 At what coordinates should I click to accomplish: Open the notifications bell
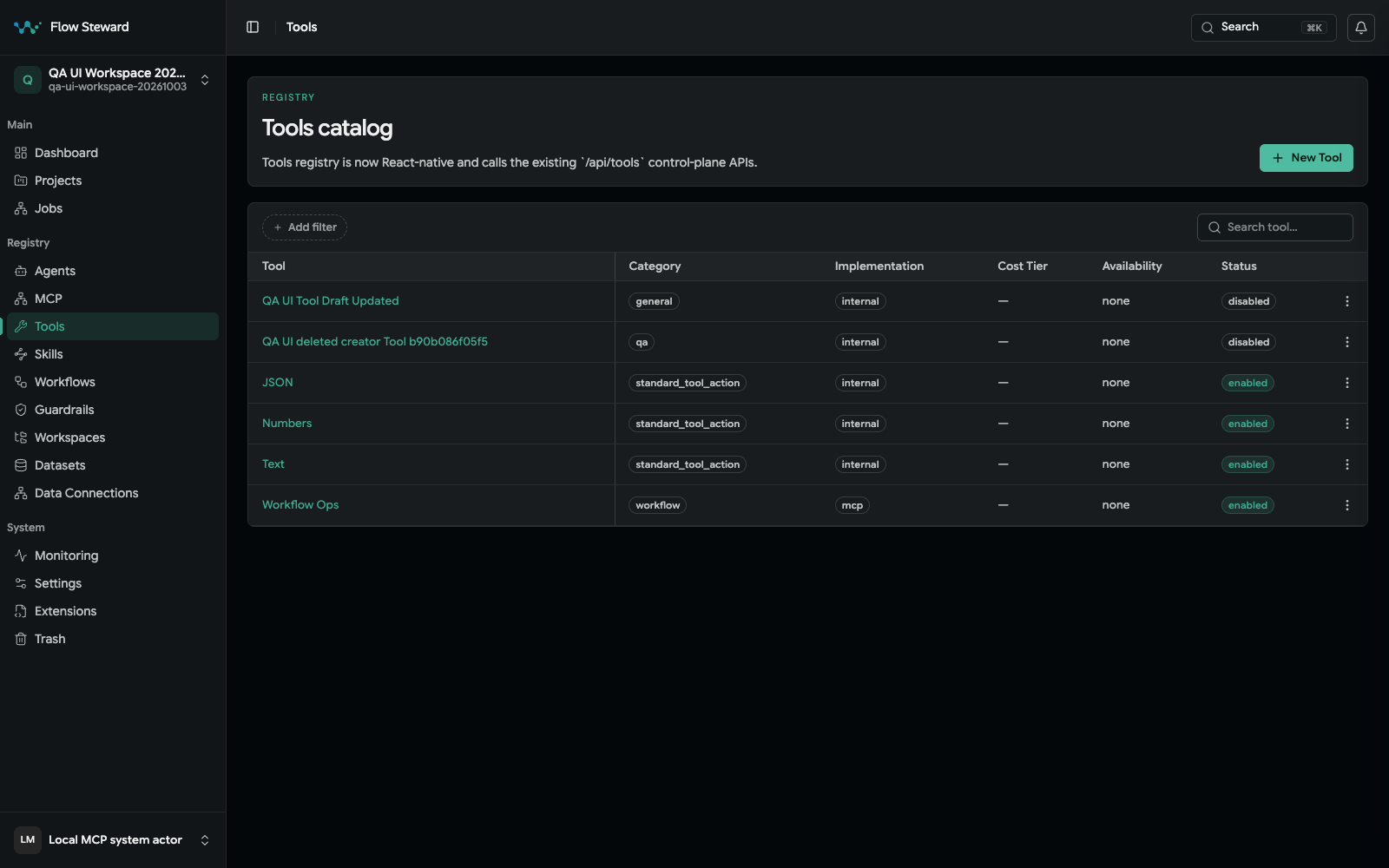(x=1361, y=27)
